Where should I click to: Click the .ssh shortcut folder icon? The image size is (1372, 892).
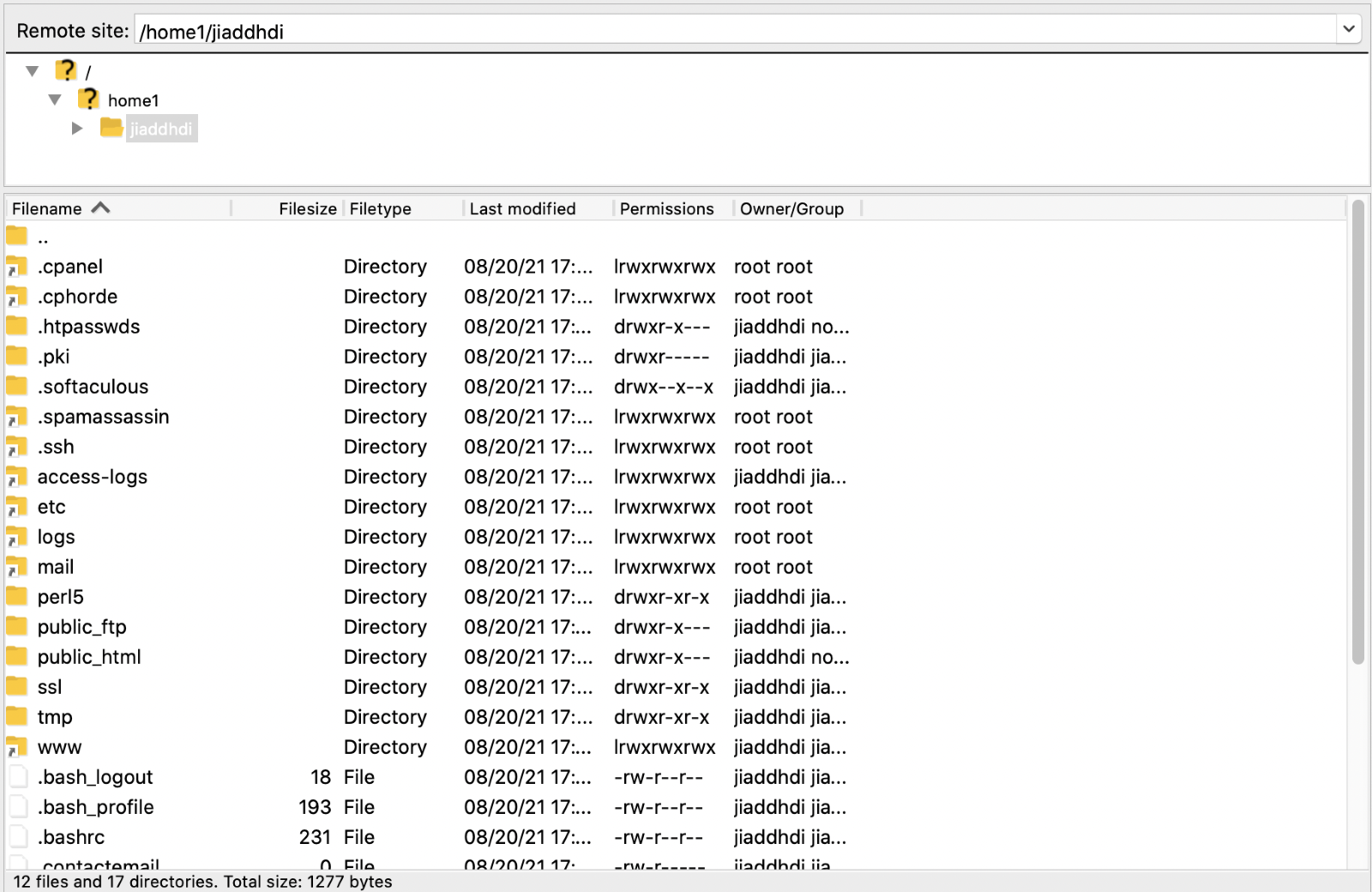(16, 447)
